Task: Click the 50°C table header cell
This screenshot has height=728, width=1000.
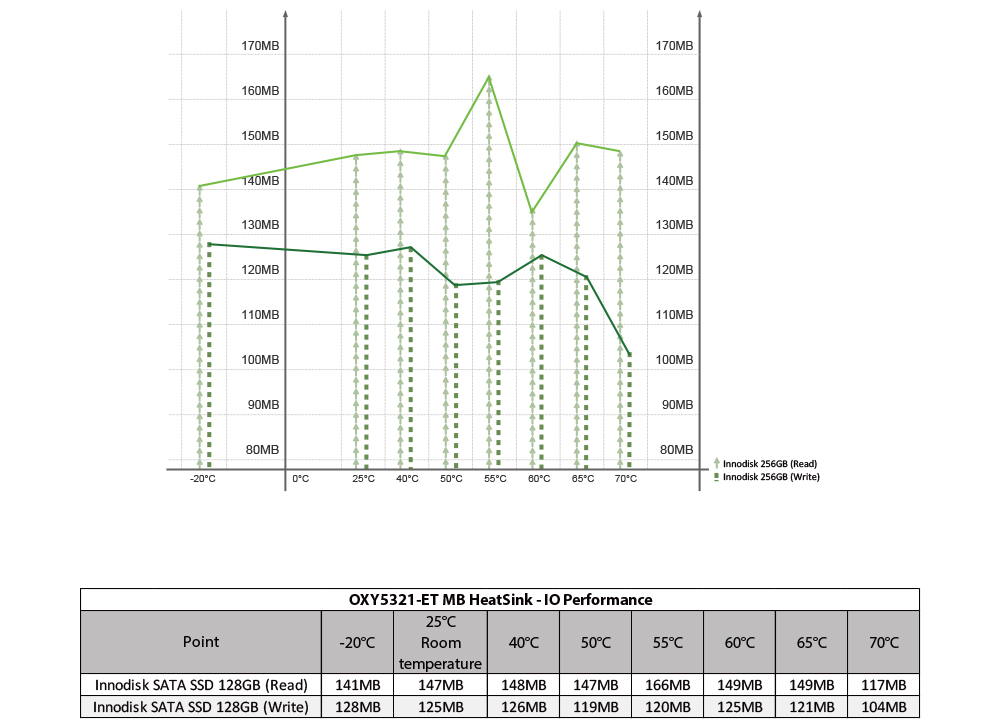Action: (x=596, y=642)
